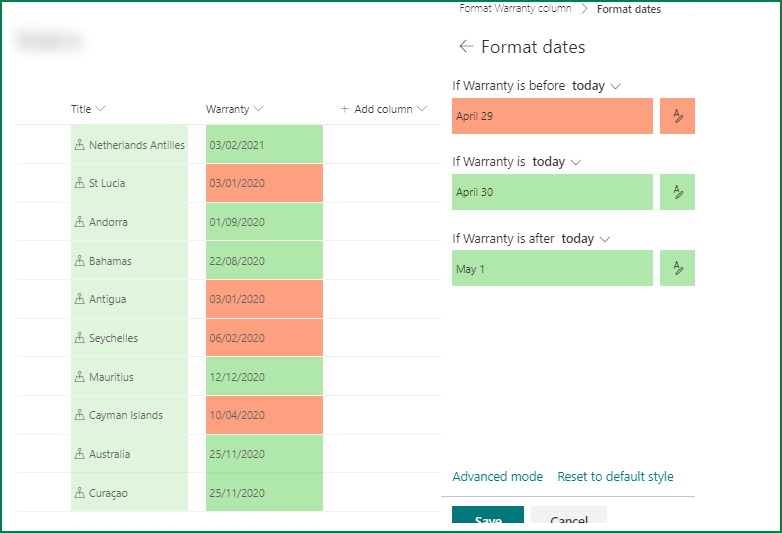Click the plus icon for Add column
Viewport: 782px width, 533px height.
tap(345, 109)
